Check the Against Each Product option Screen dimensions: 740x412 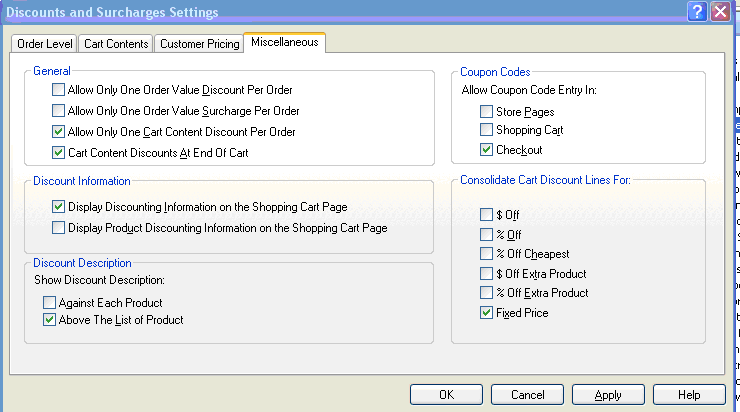[x=49, y=302]
